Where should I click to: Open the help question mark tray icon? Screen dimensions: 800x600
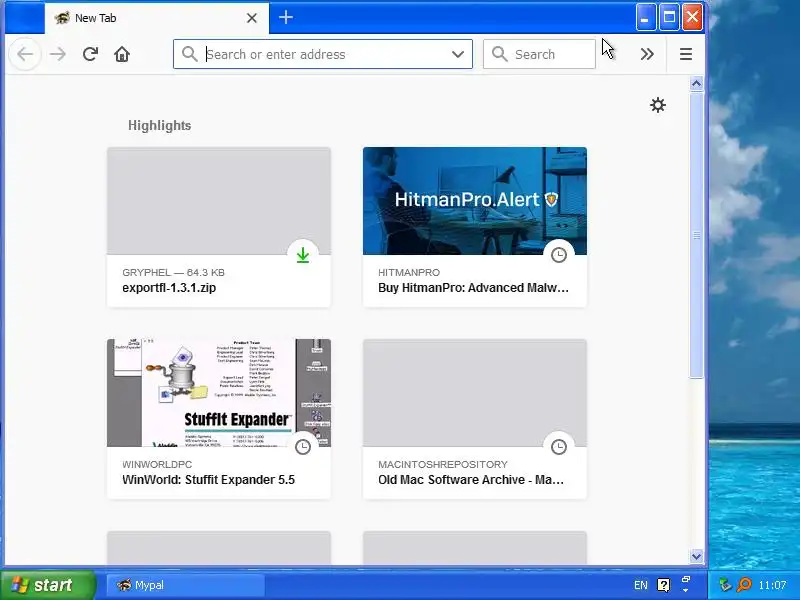coord(663,585)
